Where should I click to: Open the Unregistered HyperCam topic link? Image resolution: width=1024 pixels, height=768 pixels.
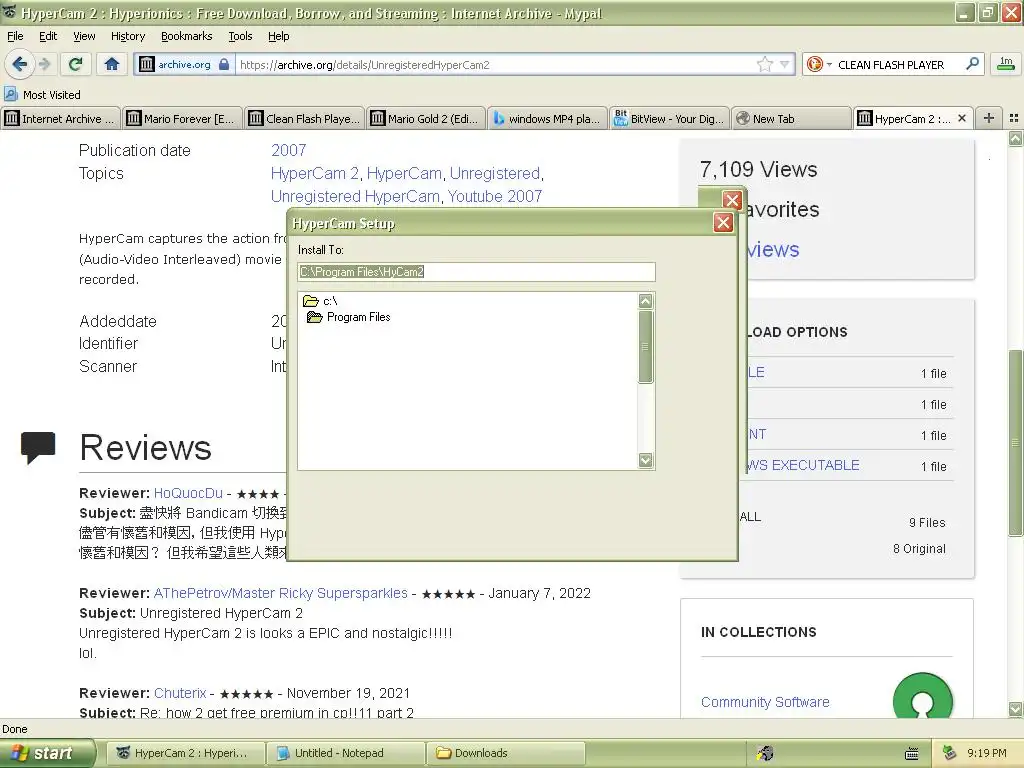click(355, 196)
